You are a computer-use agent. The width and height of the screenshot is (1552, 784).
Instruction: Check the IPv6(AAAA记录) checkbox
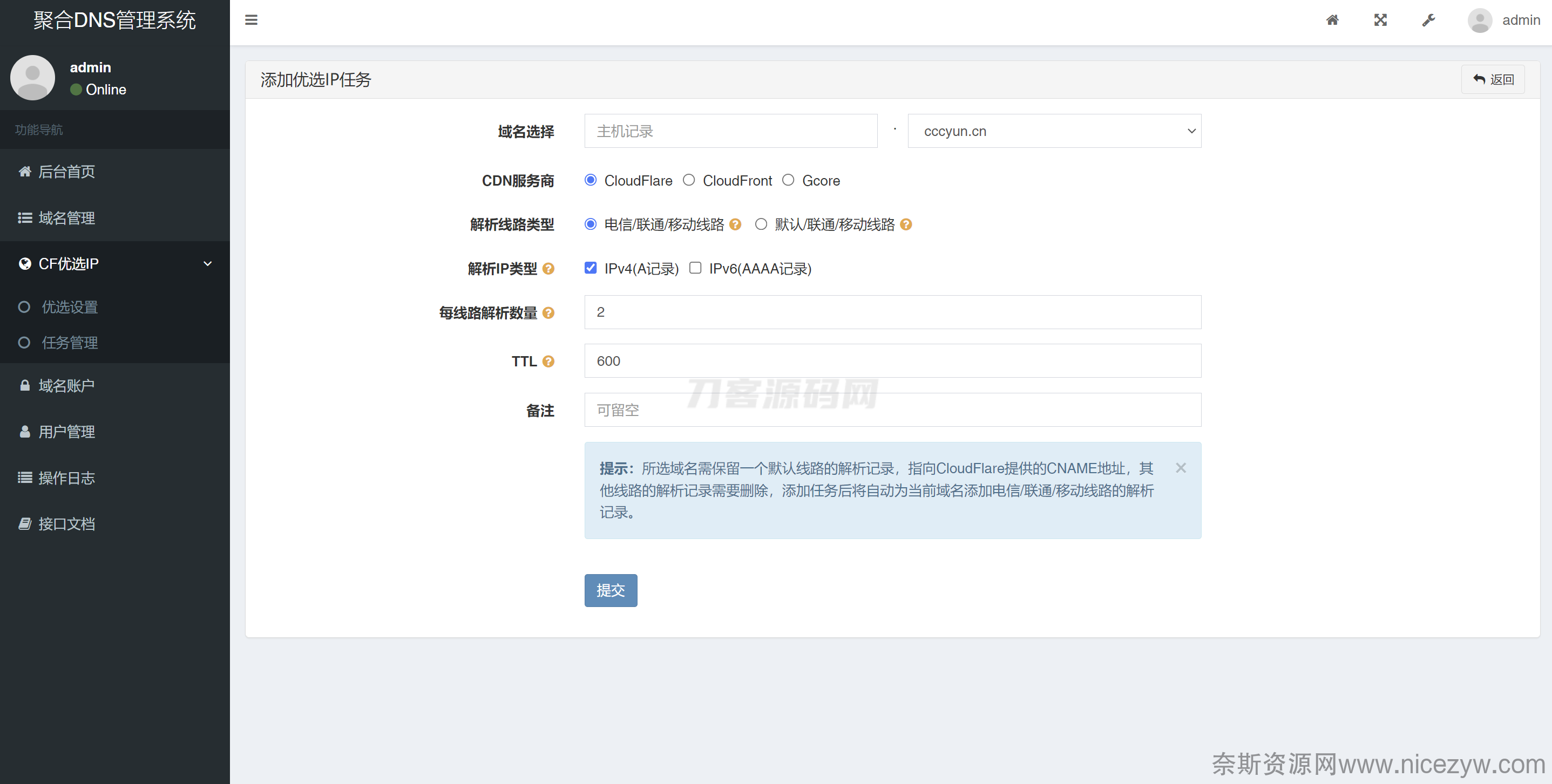pyautogui.click(x=695, y=268)
